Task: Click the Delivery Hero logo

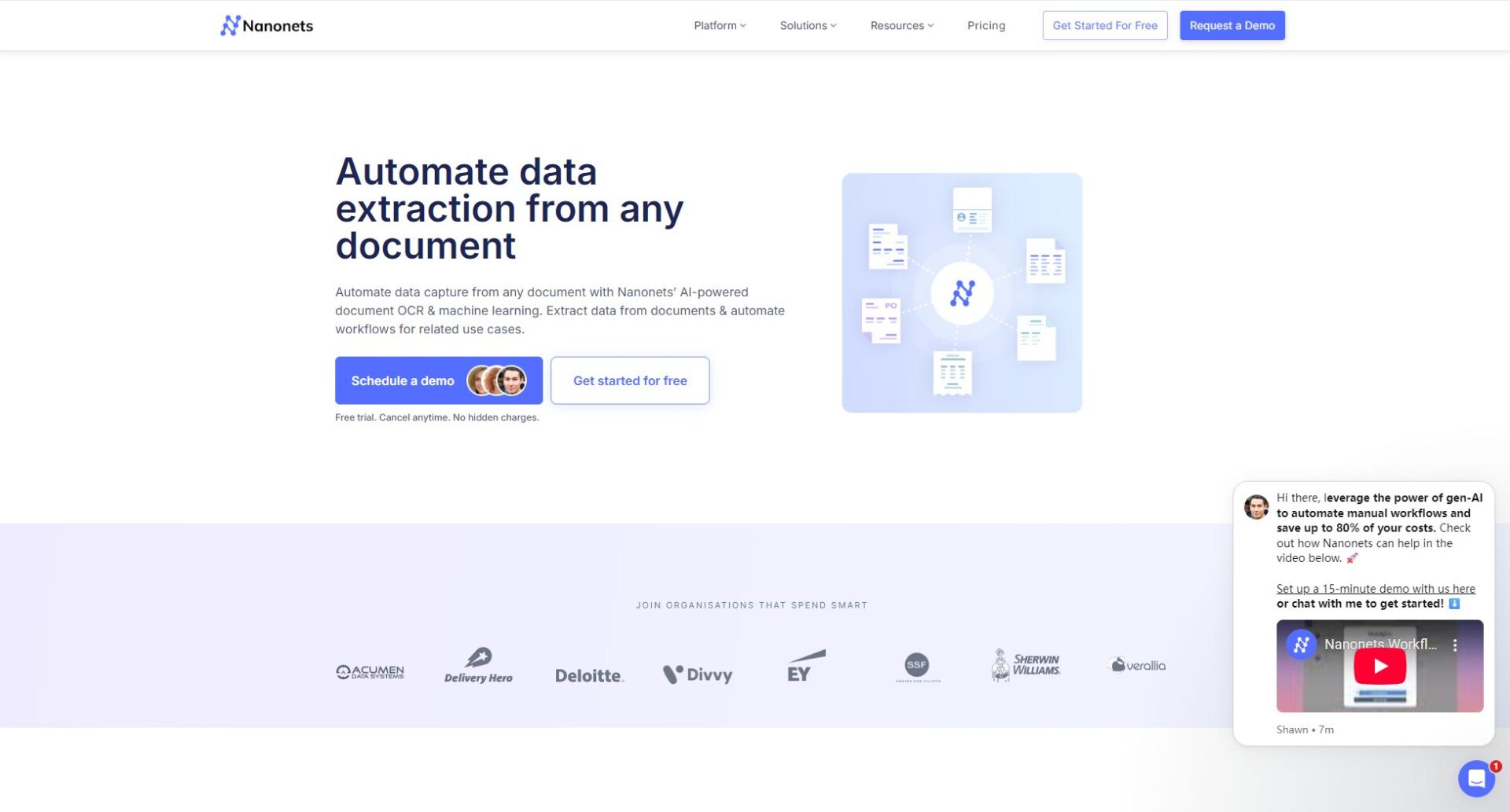Action: pyautogui.click(x=478, y=667)
